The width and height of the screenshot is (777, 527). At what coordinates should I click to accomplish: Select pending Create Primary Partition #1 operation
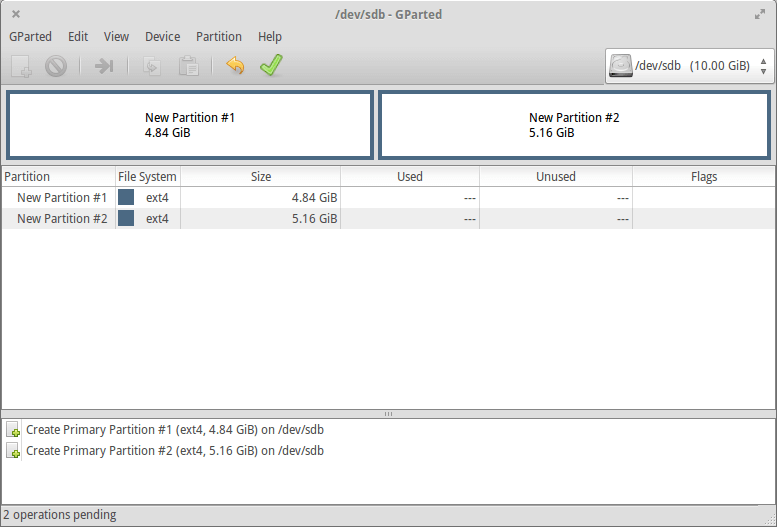click(x=174, y=430)
